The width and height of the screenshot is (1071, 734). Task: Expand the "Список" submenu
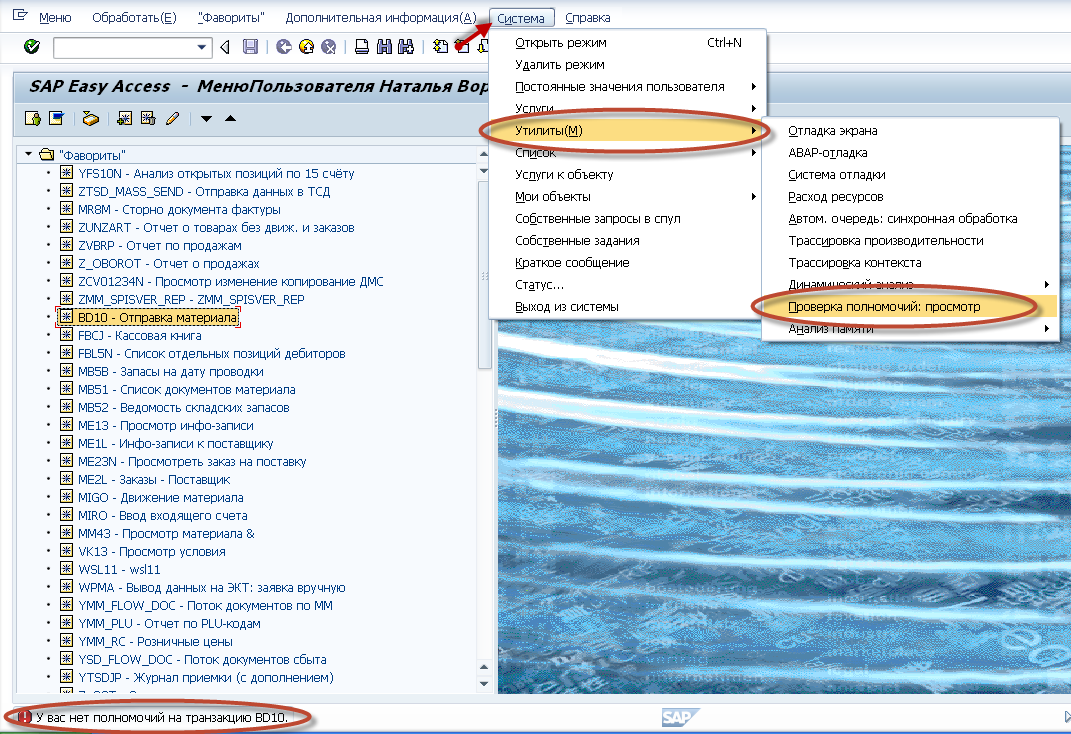pos(753,152)
